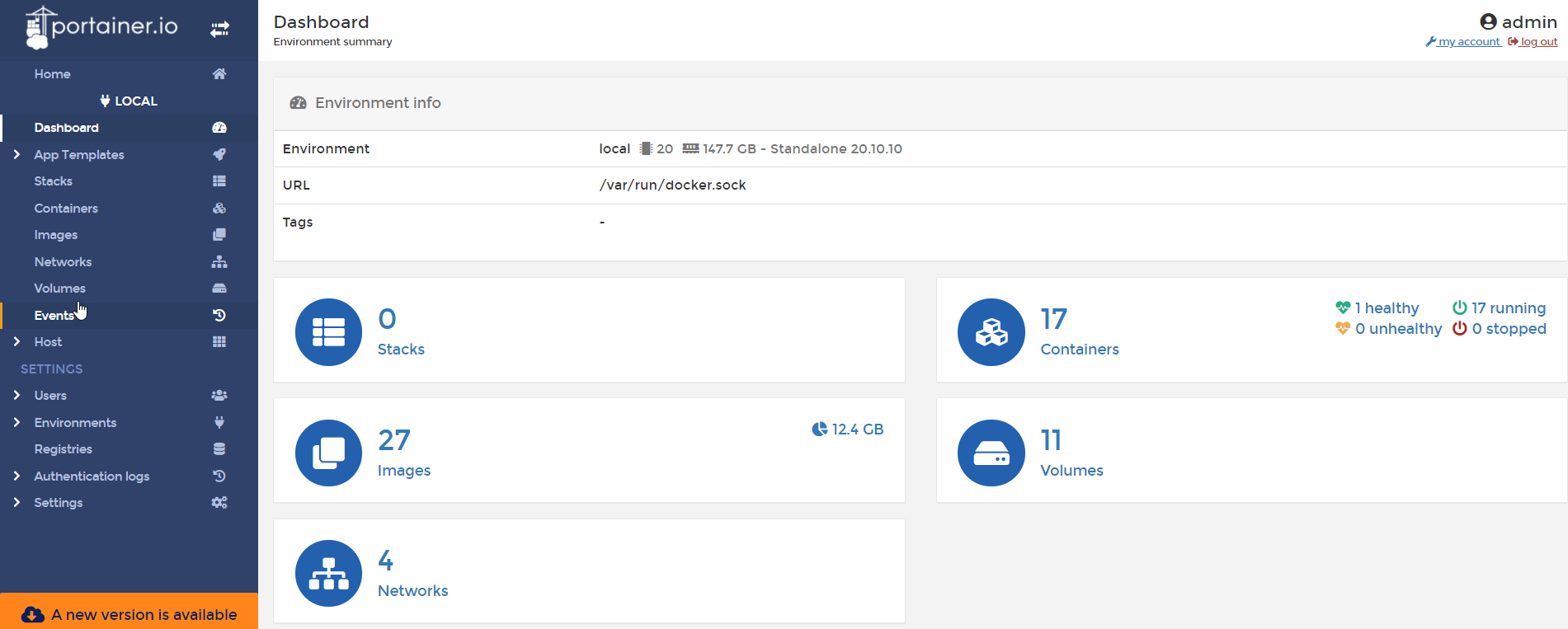Open Containers in the sidebar
Image resolution: width=1568 pixels, height=629 pixels.
(66, 209)
